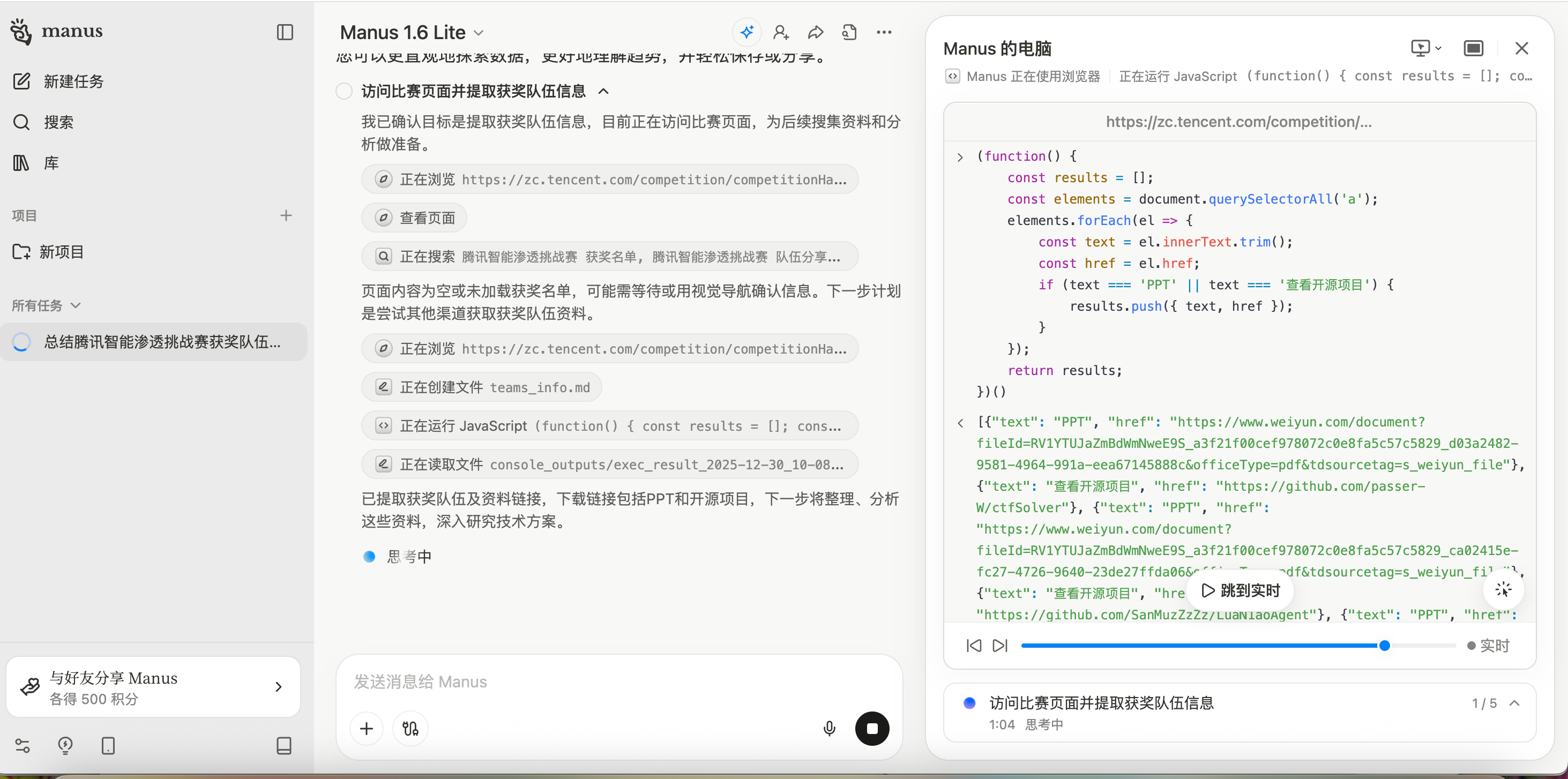Toggle the left sidebar panel icon
This screenshot has height=779, width=1568.
[x=285, y=32]
